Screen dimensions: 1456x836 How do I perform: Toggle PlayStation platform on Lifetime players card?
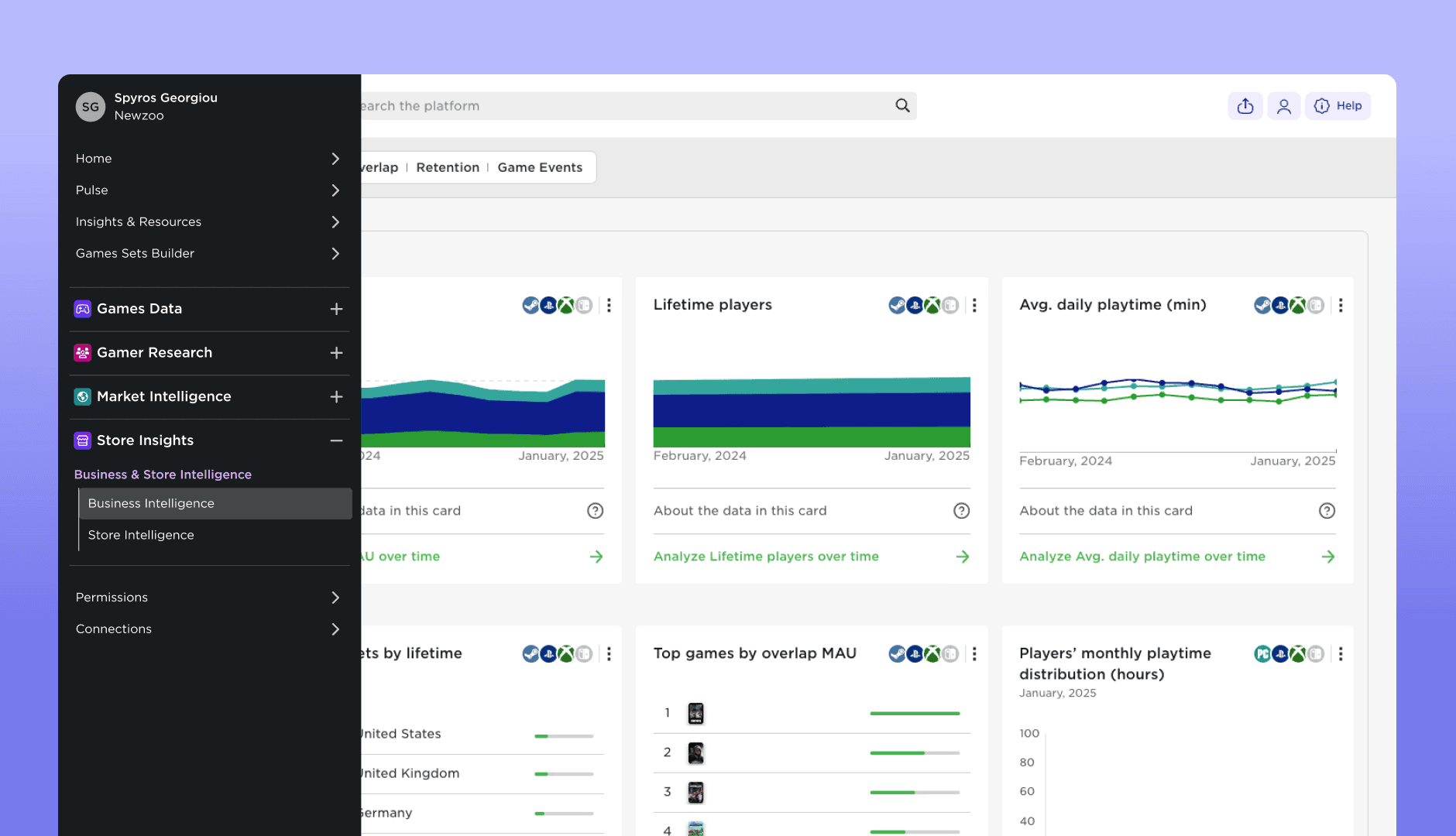click(915, 306)
